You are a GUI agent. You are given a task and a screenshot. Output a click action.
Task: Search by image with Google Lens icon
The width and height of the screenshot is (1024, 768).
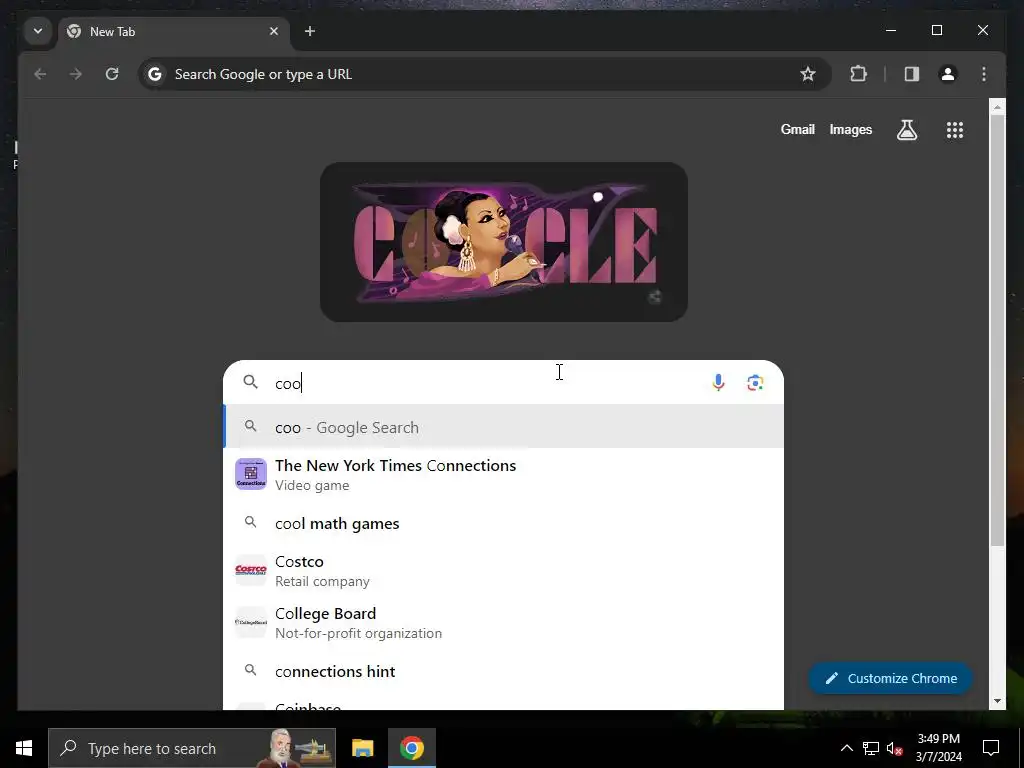click(x=755, y=383)
